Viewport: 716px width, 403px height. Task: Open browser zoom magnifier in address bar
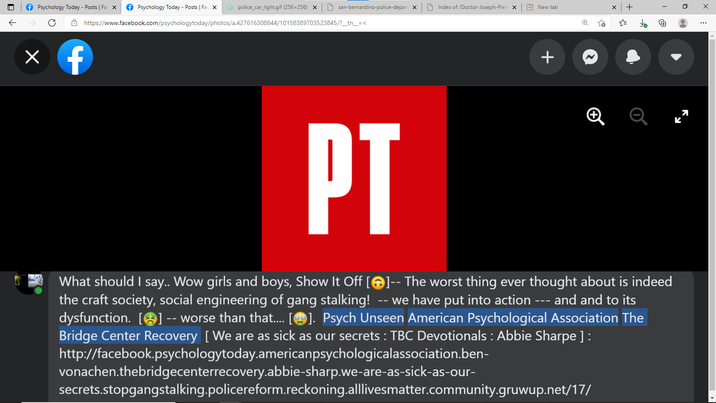585,23
